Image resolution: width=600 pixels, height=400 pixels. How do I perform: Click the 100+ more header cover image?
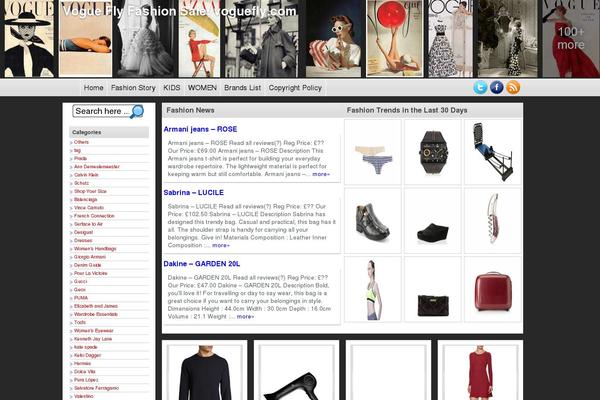[x=571, y=39]
